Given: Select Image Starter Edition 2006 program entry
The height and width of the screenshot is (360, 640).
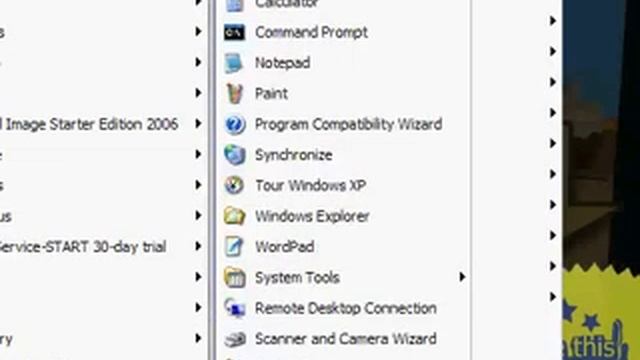Looking at the screenshot, I should coord(102,124).
